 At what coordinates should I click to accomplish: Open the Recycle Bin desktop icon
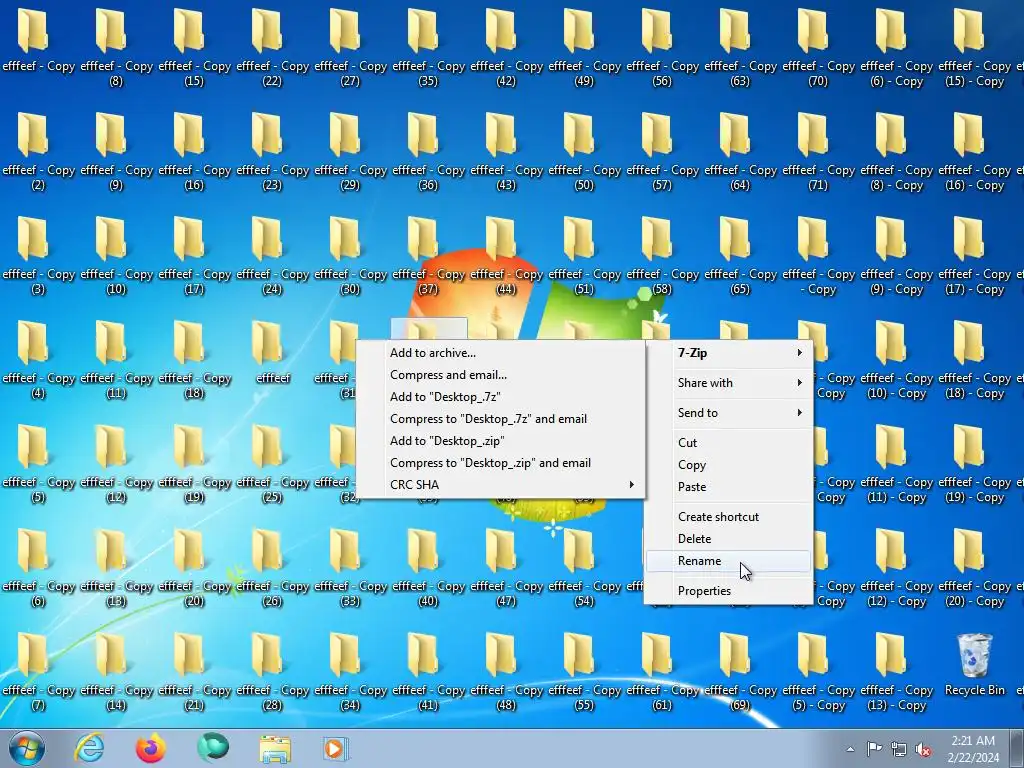(974, 665)
